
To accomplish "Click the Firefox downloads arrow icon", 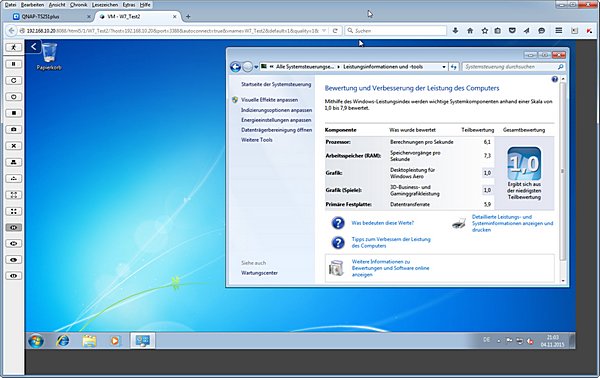I will coord(455,31).
